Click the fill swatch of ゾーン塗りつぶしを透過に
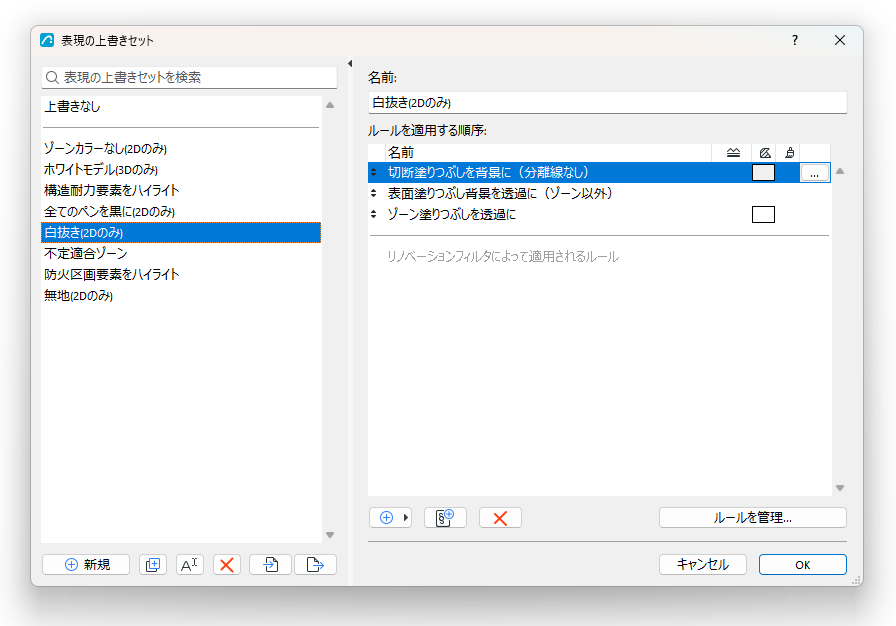 tap(763, 214)
